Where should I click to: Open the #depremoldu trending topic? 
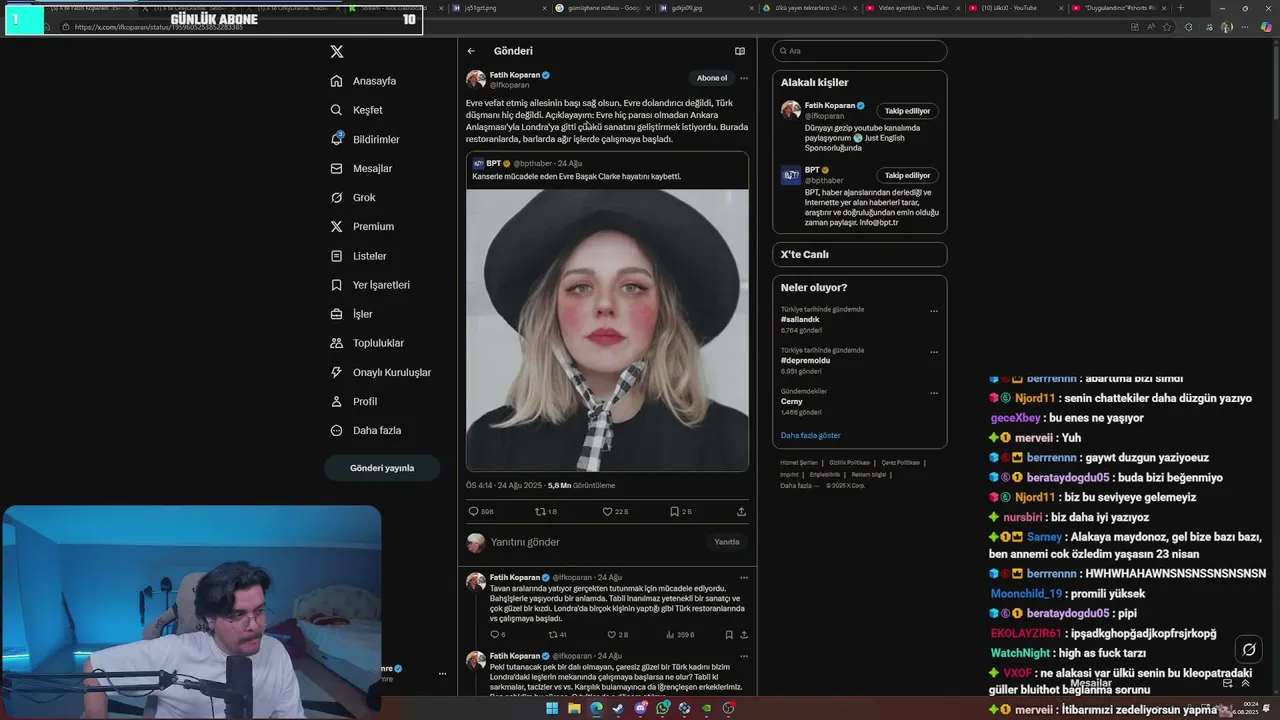[x=805, y=360]
